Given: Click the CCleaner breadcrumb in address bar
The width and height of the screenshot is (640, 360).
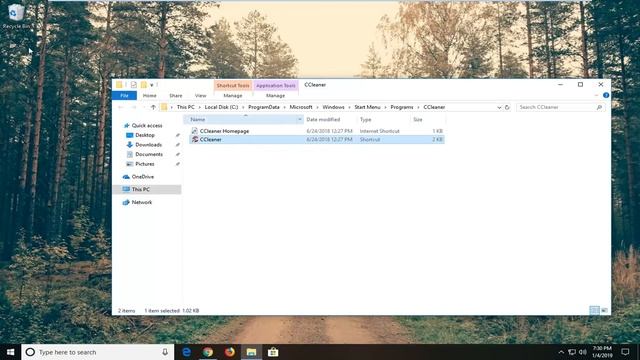Looking at the screenshot, I should coord(434,107).
